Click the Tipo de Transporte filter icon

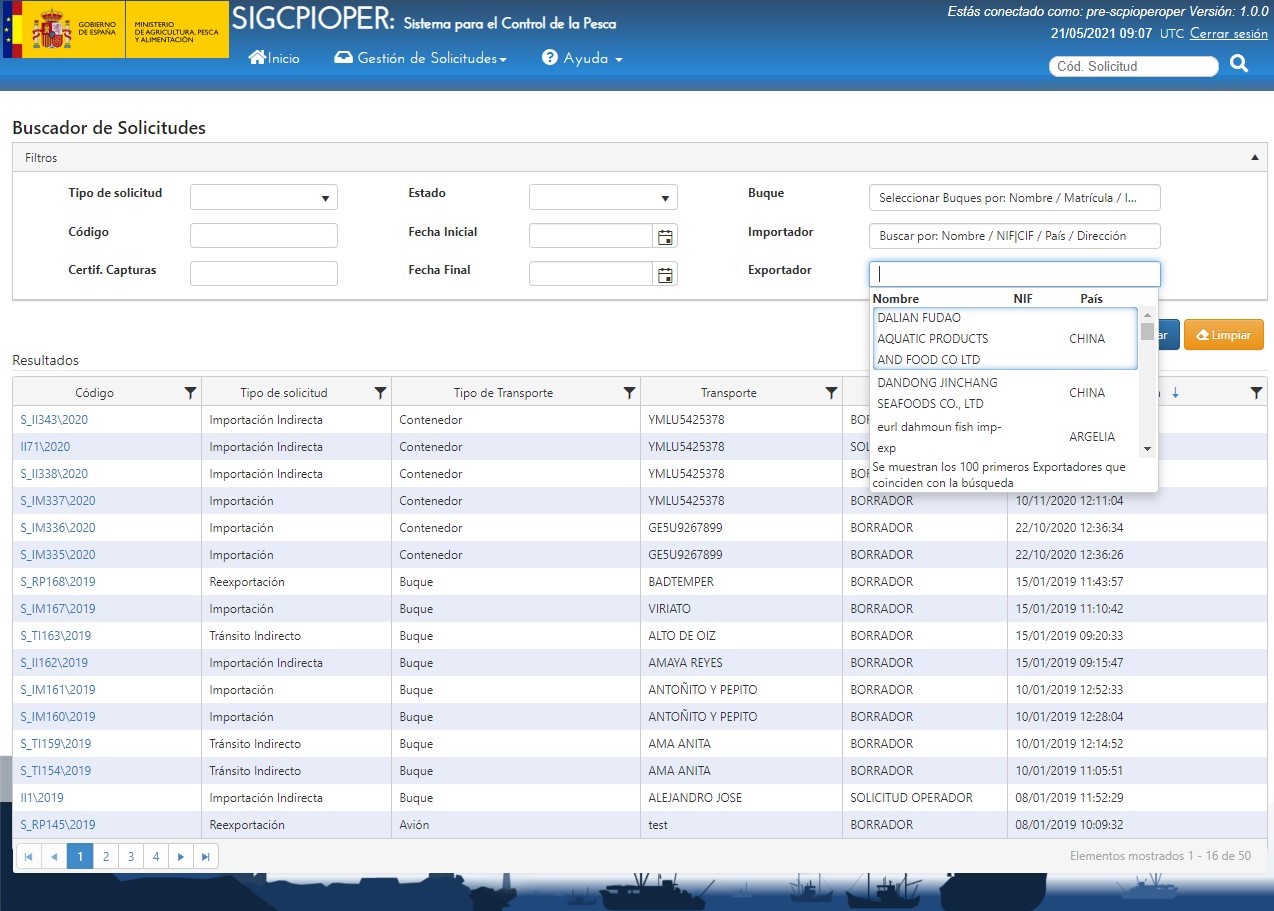pos(629,393)
